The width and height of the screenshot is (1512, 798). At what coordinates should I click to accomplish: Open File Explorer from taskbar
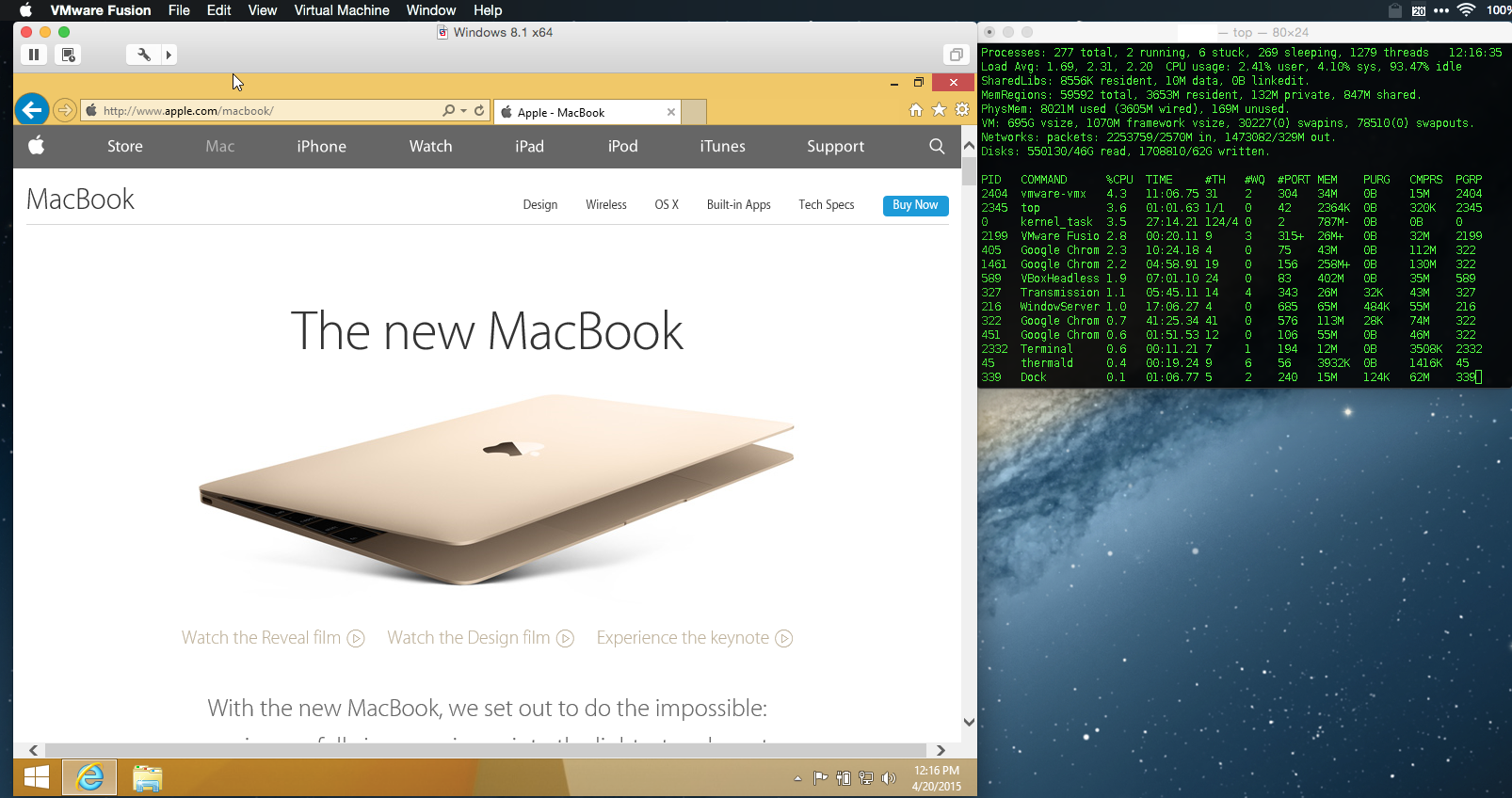click(148, 777)
